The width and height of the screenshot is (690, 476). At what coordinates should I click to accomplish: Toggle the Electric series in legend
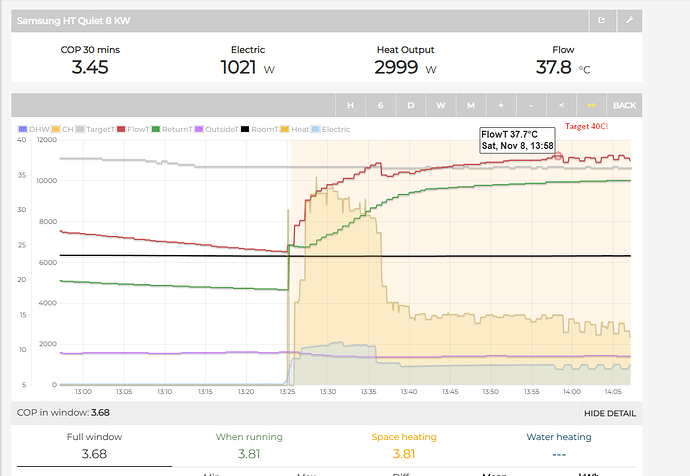[334, 128]
